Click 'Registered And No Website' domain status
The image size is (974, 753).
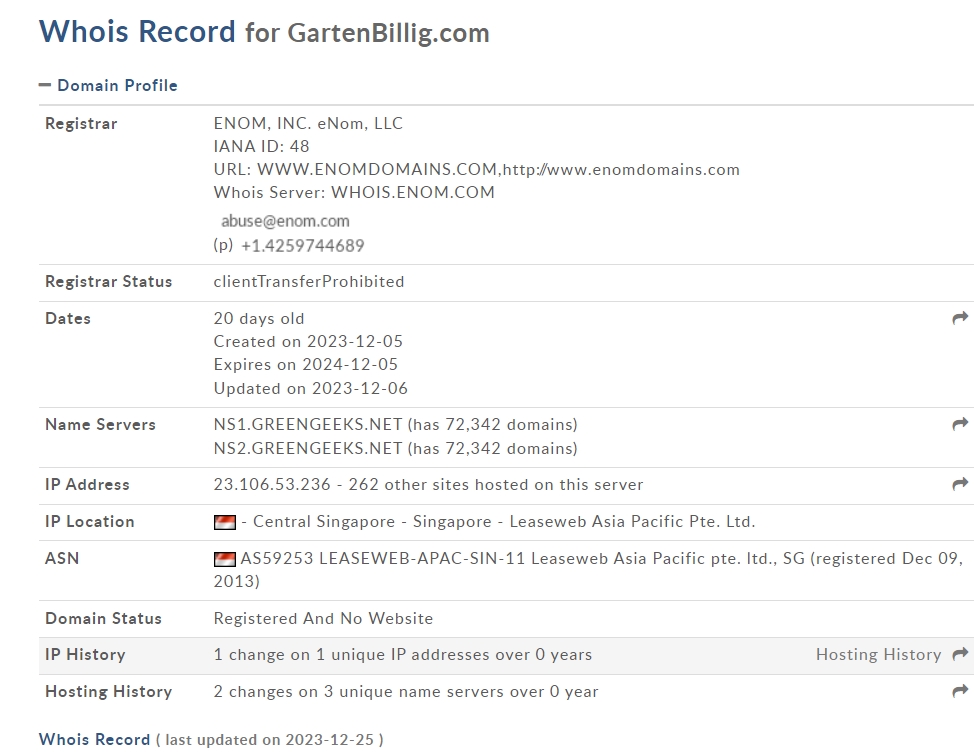[323, 619]
